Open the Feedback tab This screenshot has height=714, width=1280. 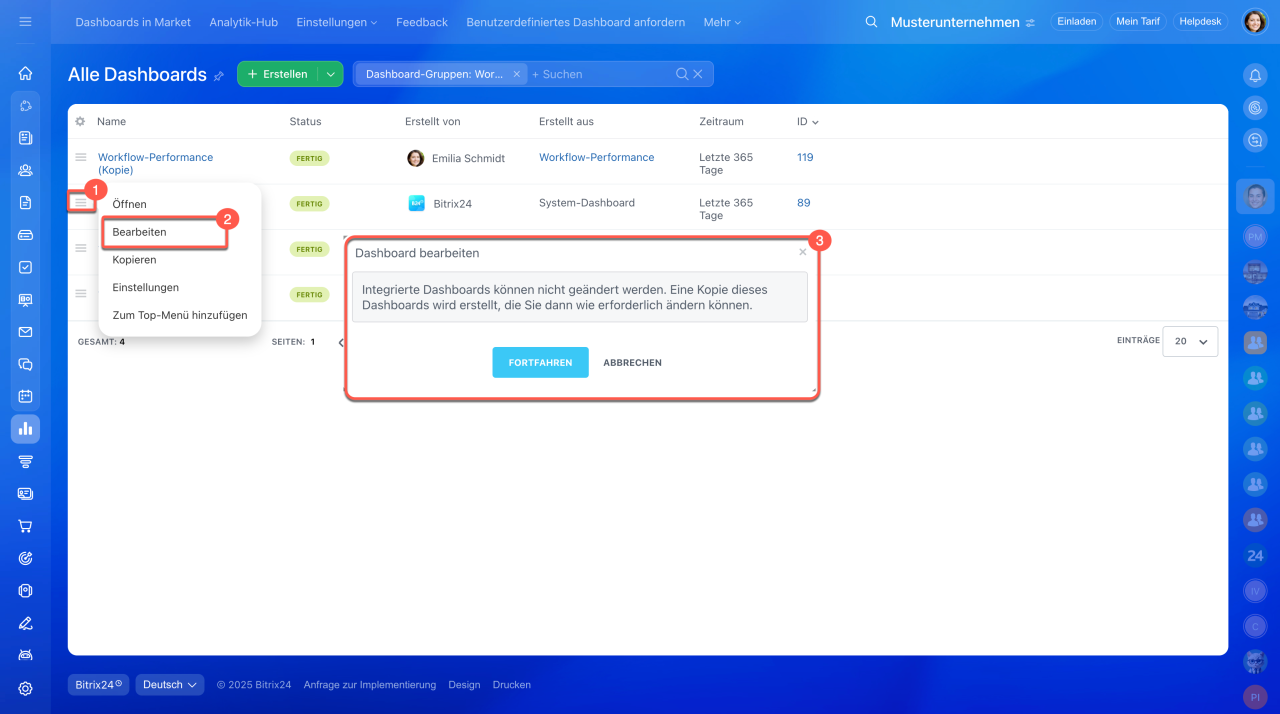(x=422, y=22)
